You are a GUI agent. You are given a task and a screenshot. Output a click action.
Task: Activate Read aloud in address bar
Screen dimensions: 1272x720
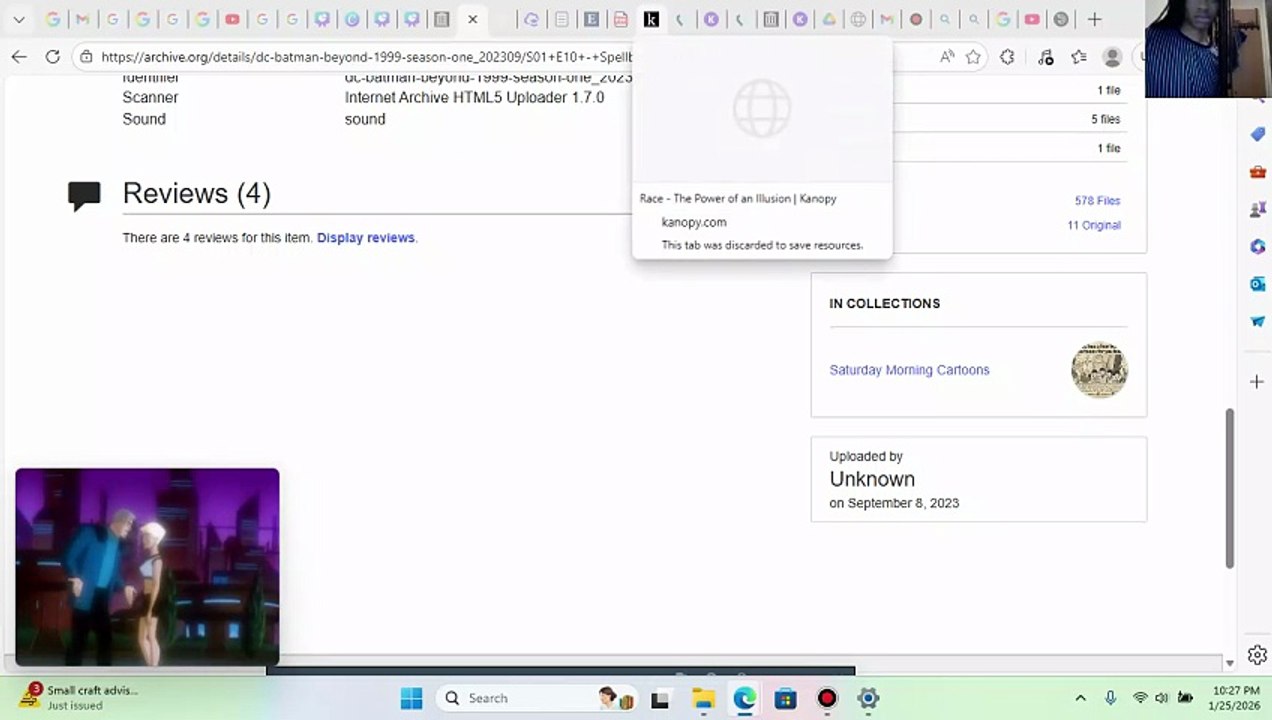click(946, 57)
